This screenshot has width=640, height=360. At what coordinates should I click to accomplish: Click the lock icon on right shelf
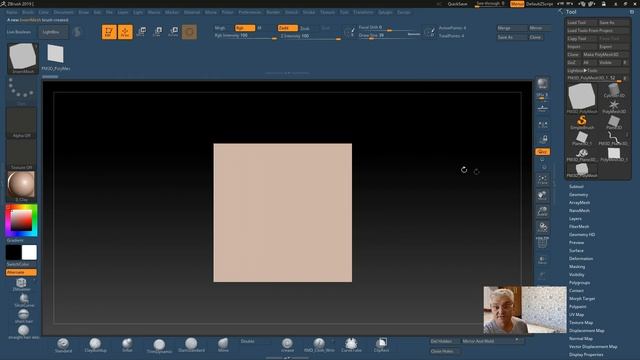543,140
